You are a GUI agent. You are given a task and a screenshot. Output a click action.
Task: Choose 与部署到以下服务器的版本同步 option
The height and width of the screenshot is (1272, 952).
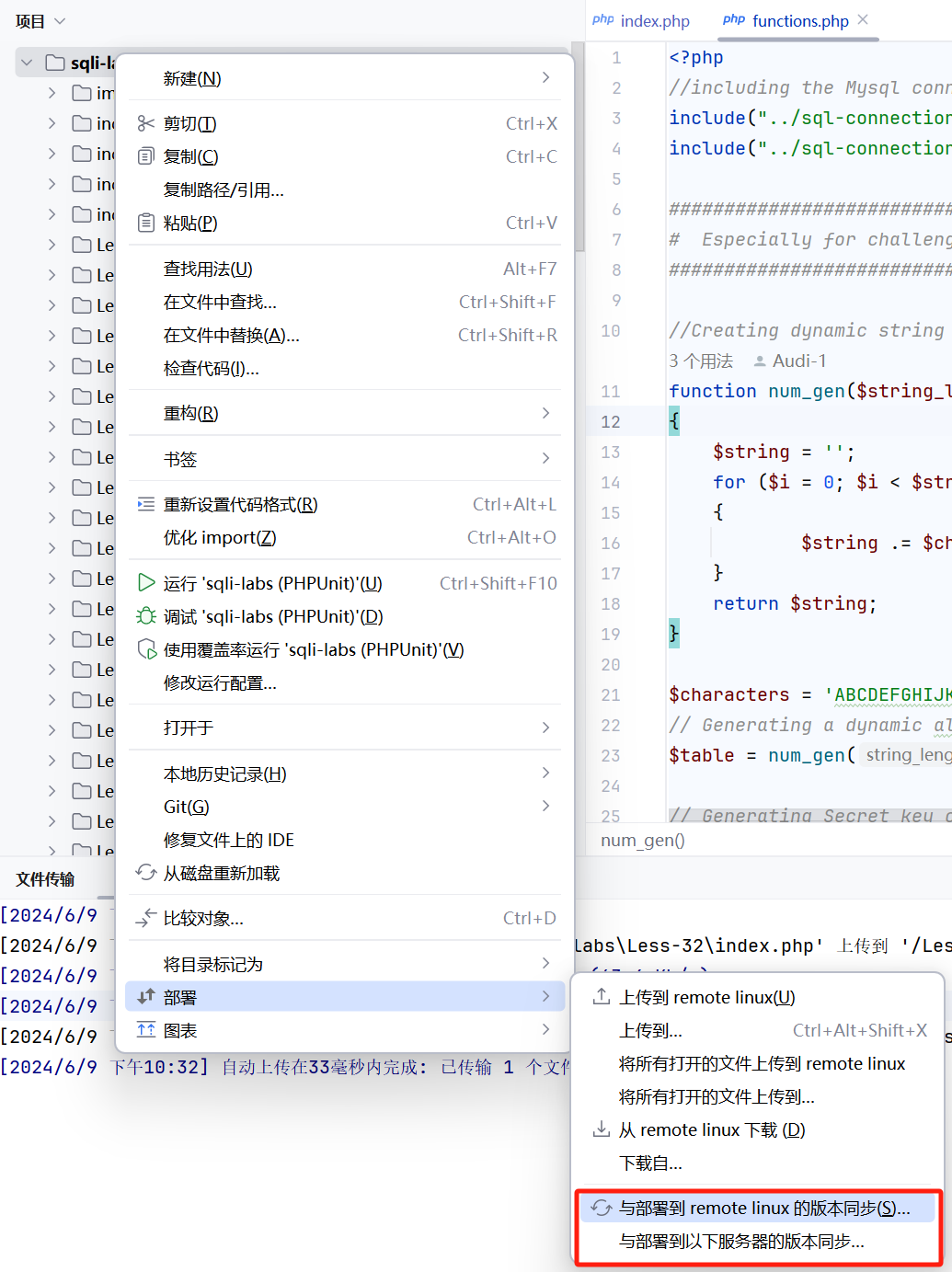[x=741, y=1242]
